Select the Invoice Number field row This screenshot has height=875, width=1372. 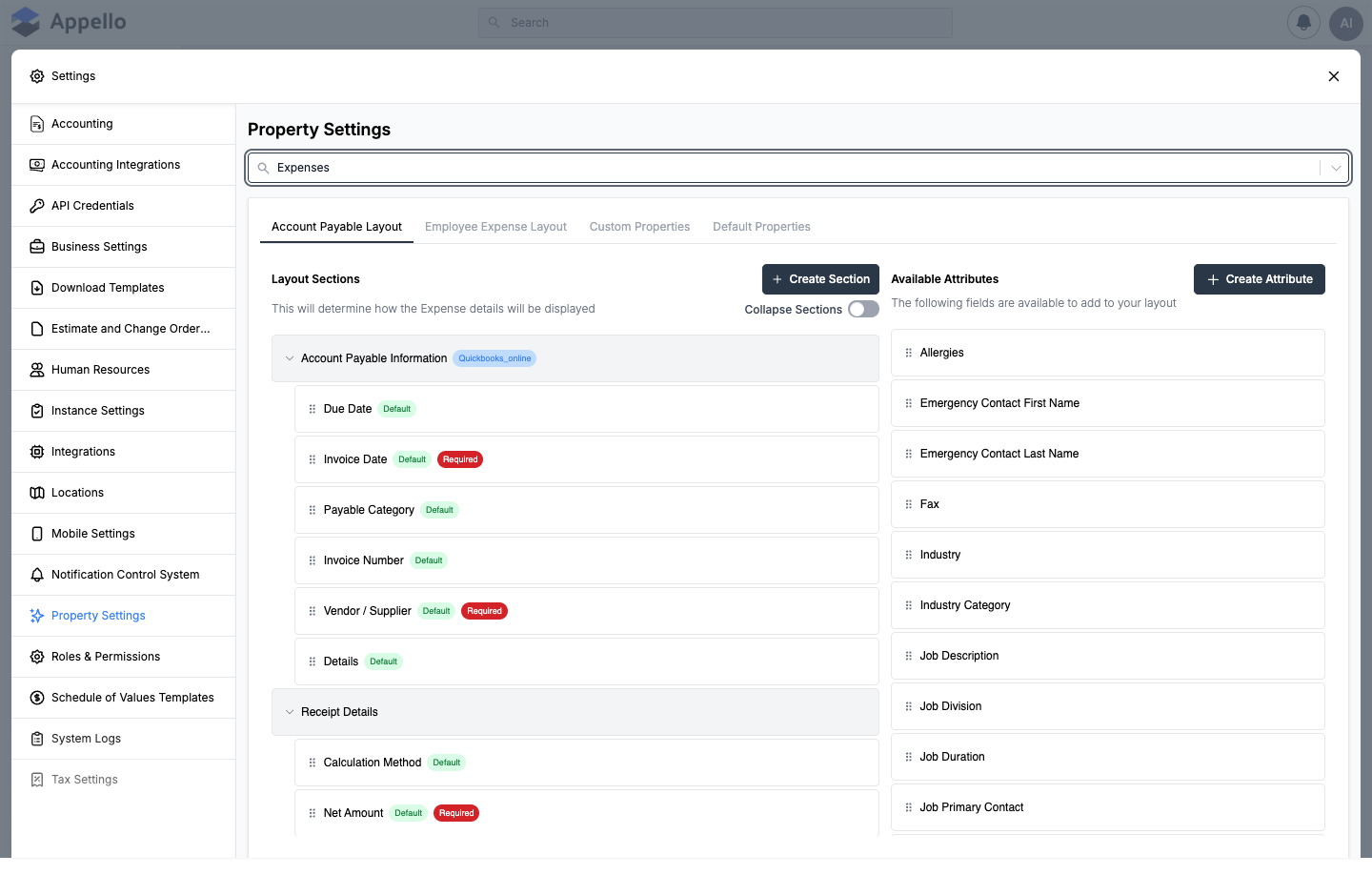point(587,560)
